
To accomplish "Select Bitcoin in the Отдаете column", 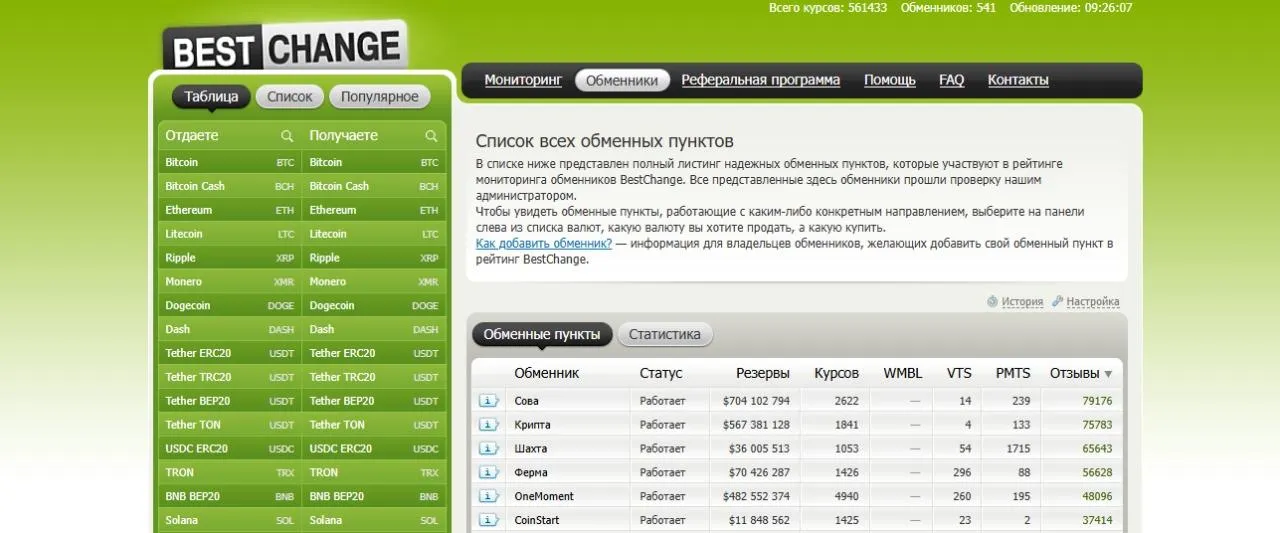I will (230, 162).
